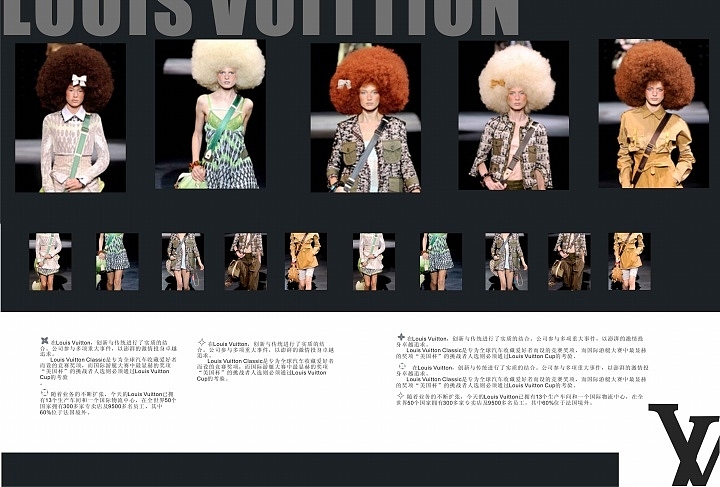Select the photo of brown afro with white bow

pos(70,118)
